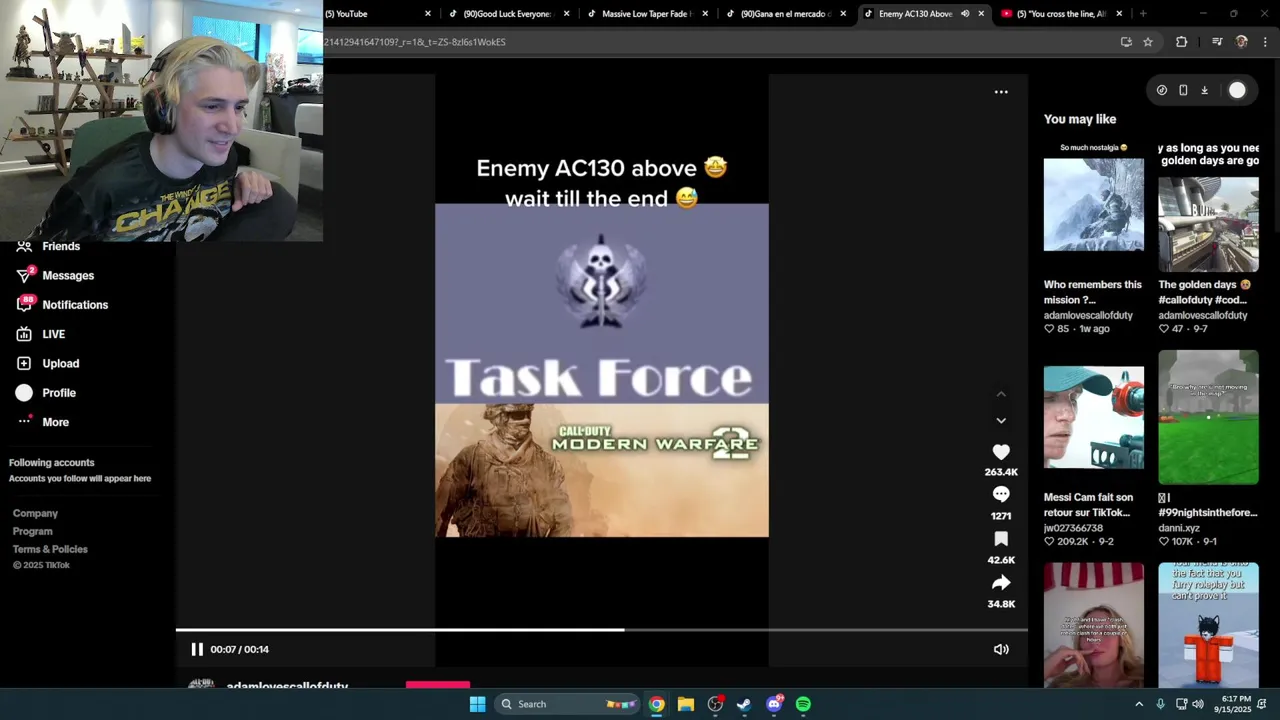Expand More in the sidebar
Image resolution: width=1280 pixels, height=720 pixels.
coord(56,422)
